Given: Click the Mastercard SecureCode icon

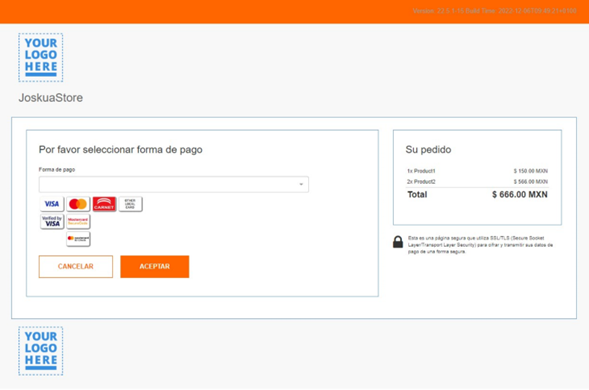Looking at the screenshot, I should (x=78, y=221).
